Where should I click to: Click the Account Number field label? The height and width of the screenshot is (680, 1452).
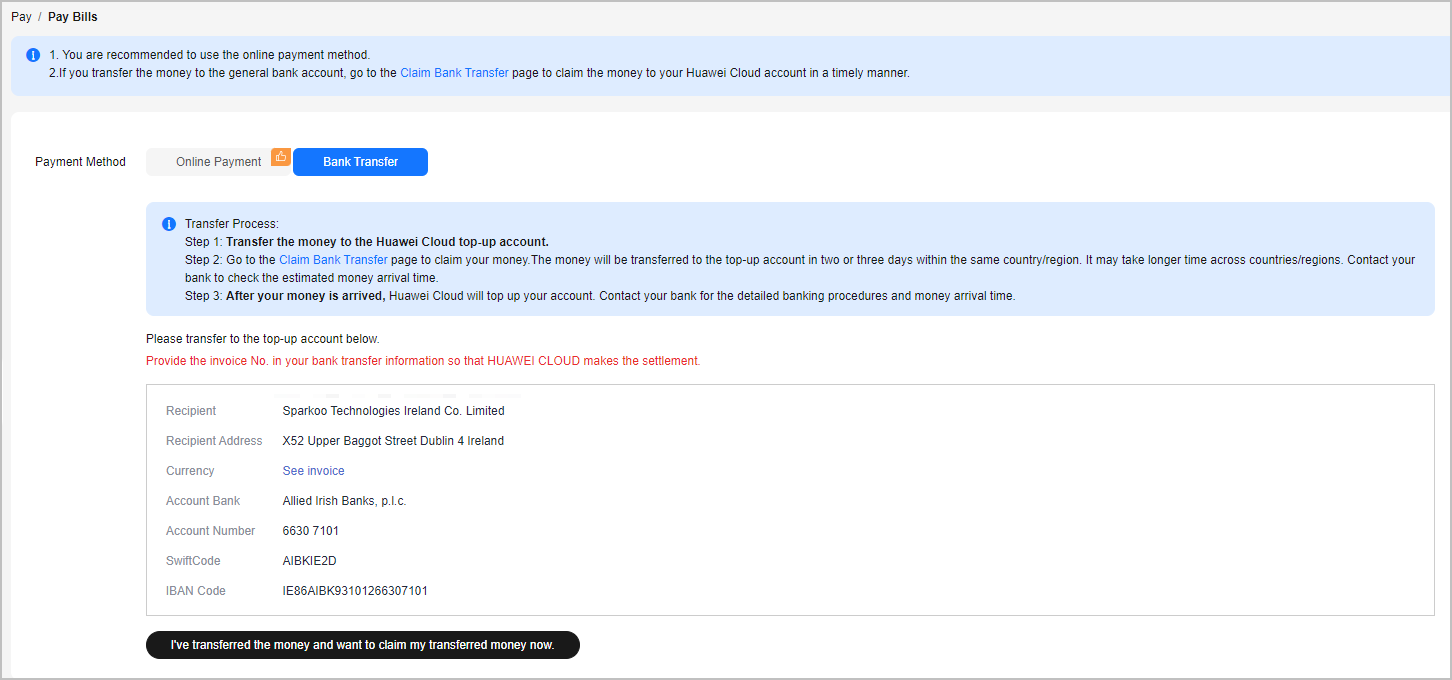(x=211, y=531)
